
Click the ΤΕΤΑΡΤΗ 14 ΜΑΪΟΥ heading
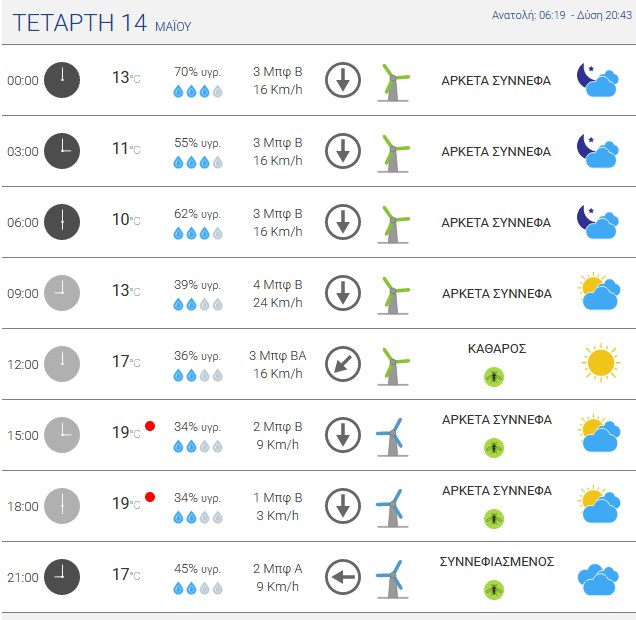102,23
